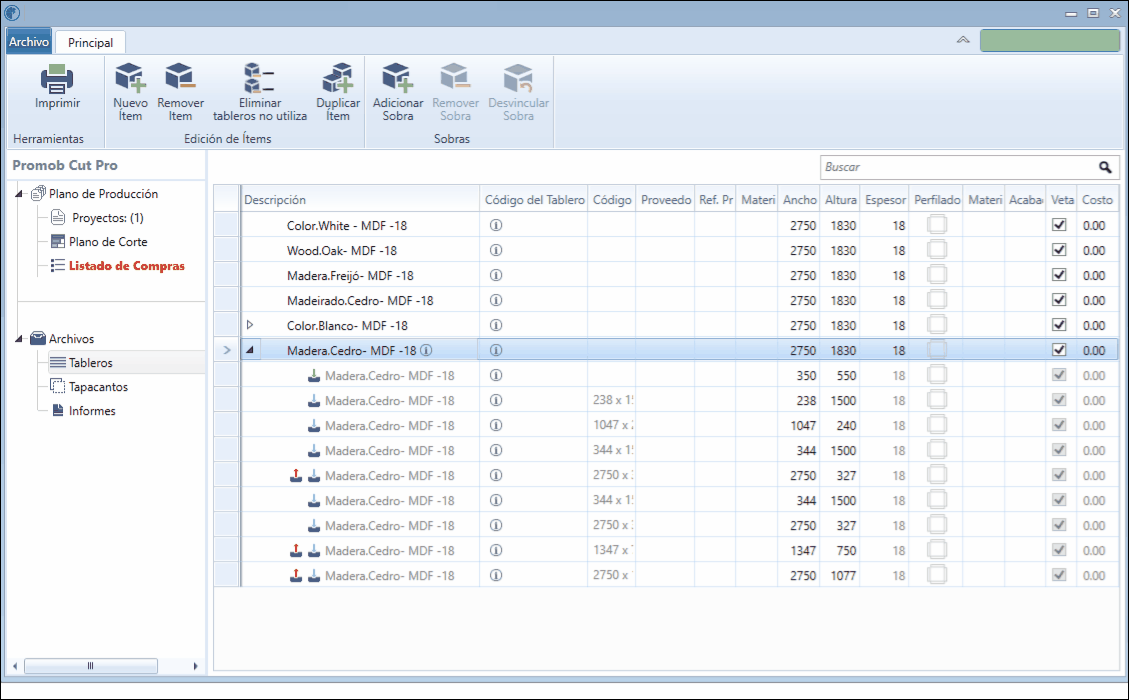Click the Imprimir printer icon
The height and width of the screenshot is (700, 1129).
coord(57,78)
